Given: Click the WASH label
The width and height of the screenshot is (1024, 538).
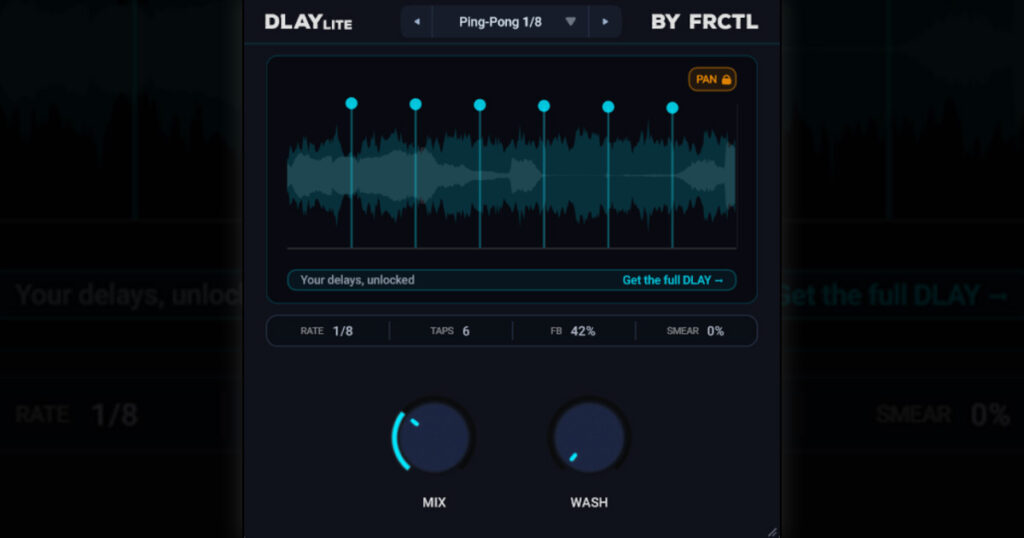Looking at the screenshot, I should [x=589, y=503].
